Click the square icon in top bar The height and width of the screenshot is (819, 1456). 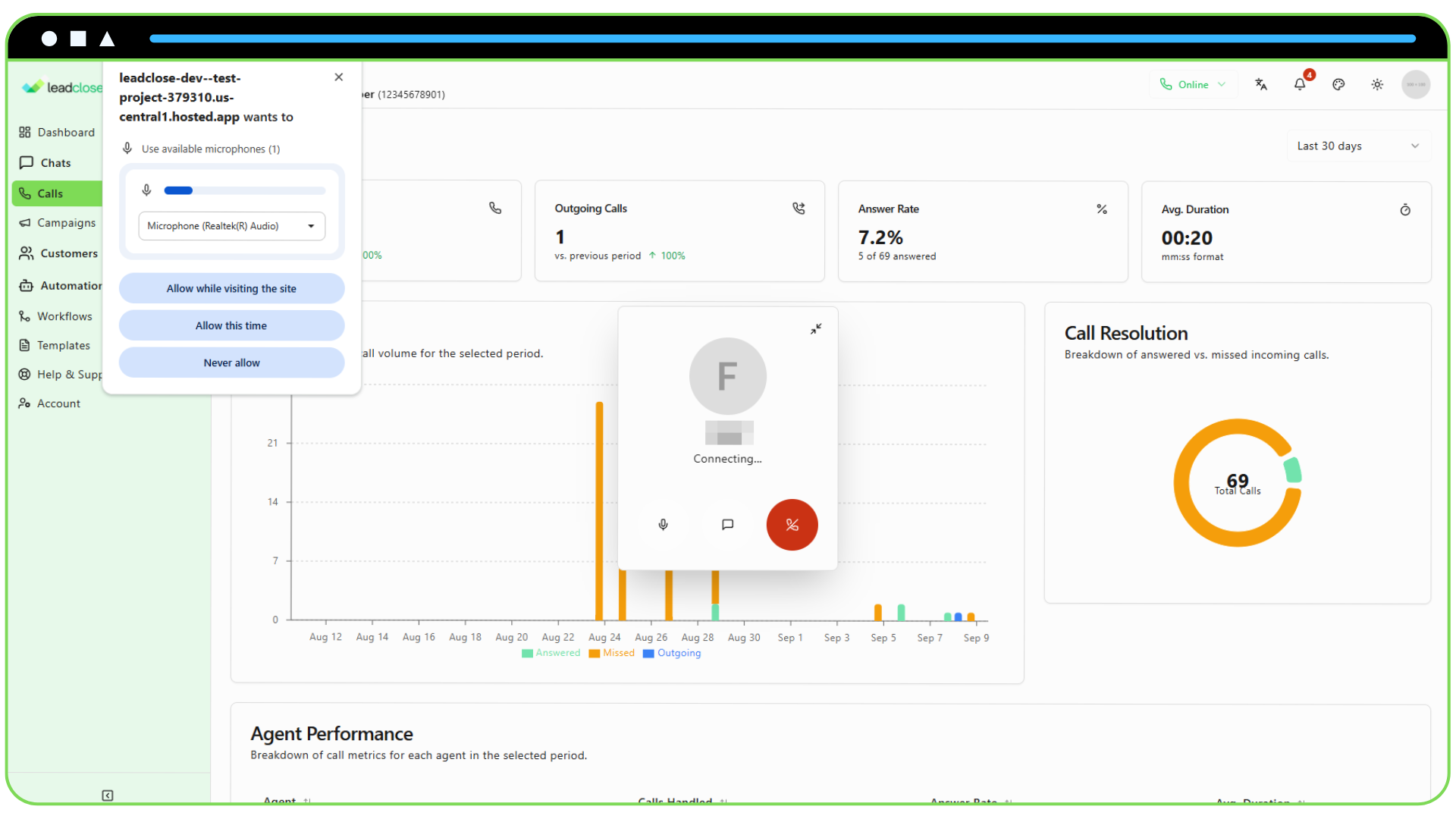coord(78,39)
